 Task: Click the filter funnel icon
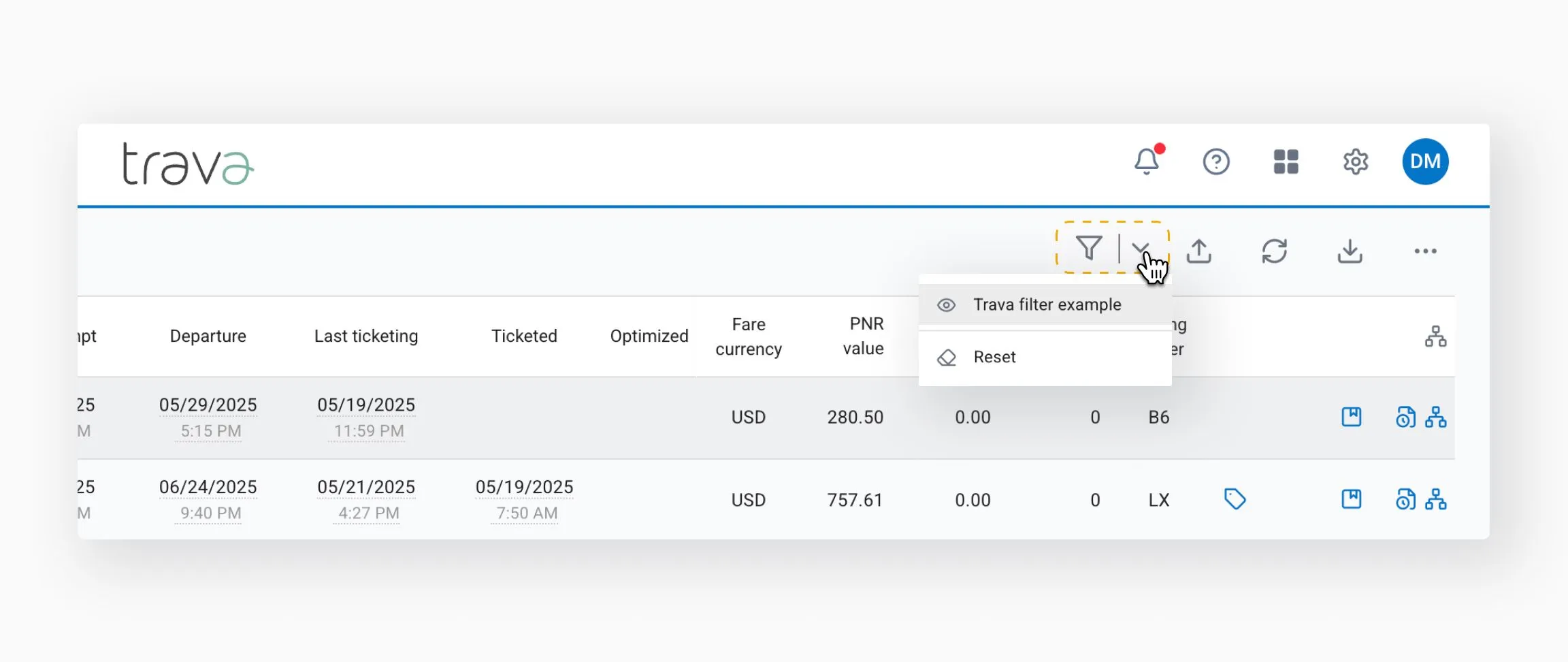(1089, 249)
